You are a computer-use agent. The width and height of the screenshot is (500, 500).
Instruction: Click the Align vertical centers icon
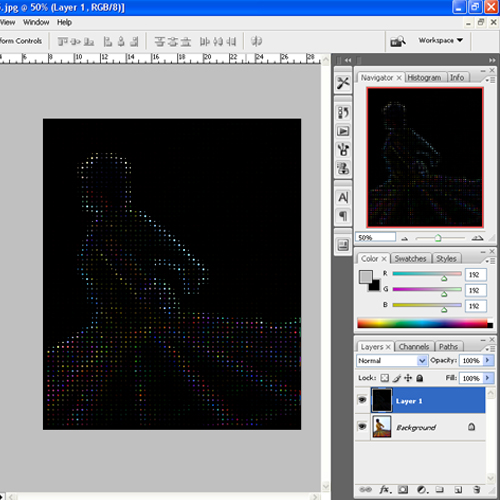pos(76,42)
